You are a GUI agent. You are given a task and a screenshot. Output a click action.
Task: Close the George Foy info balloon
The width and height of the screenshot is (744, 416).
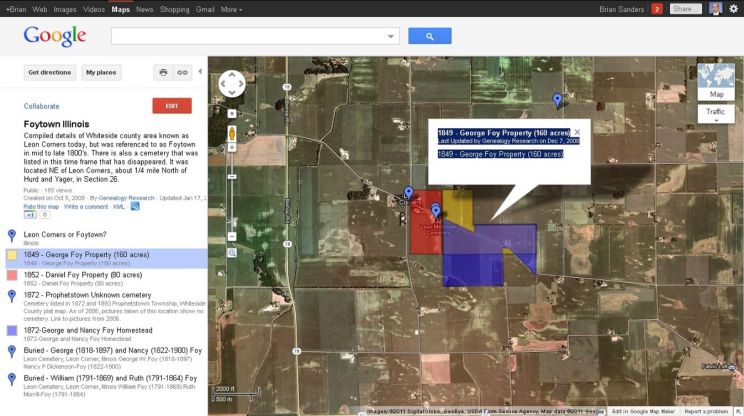point(577,132)
